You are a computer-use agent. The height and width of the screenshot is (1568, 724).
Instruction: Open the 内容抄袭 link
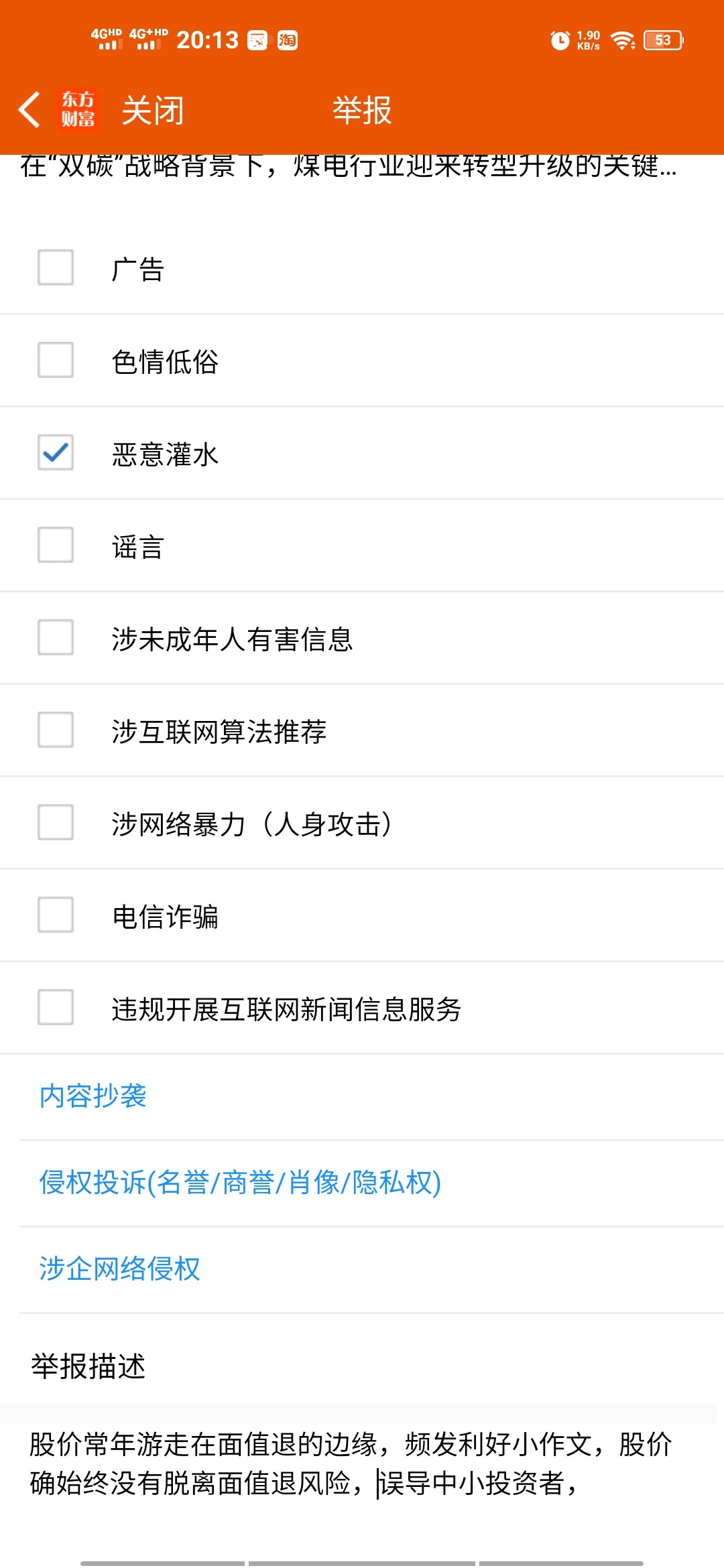[93, 1096]
